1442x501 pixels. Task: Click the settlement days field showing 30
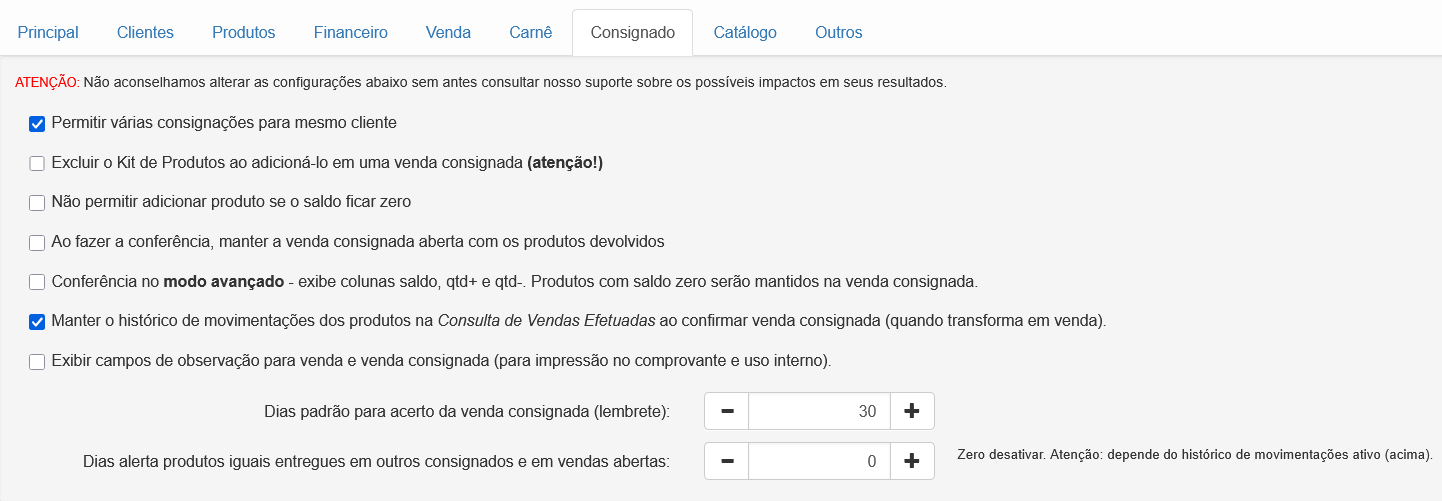coord(819,411)
